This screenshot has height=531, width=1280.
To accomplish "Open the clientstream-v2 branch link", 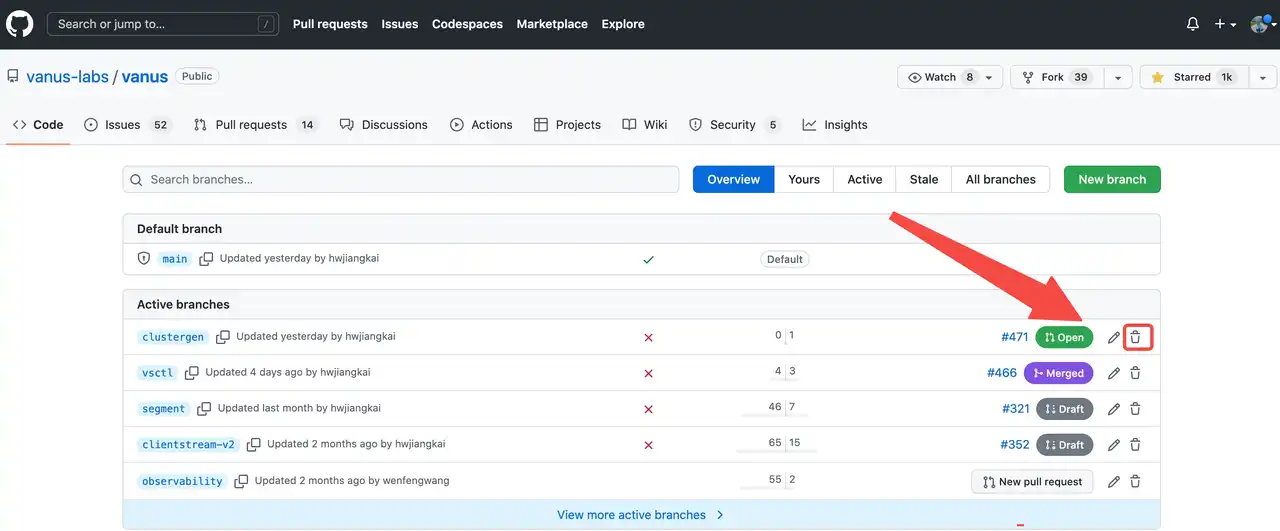I will click(x=189, y=445).
